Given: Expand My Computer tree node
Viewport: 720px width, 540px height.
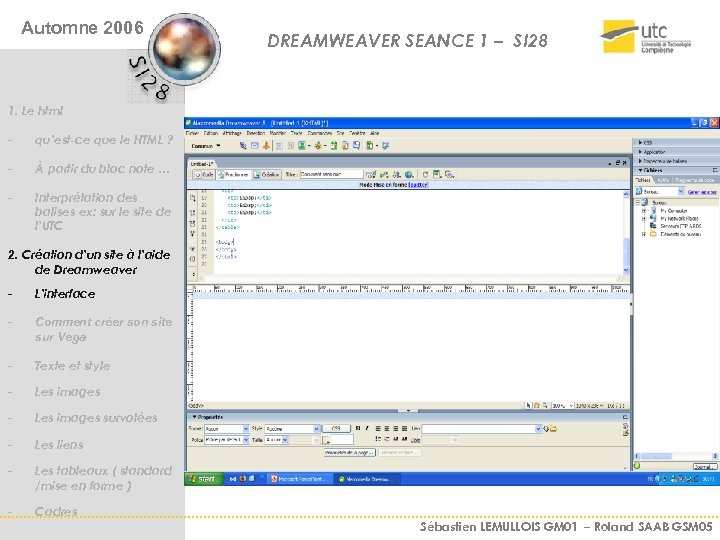Looking at the screenshot, I should pos(644,211).
